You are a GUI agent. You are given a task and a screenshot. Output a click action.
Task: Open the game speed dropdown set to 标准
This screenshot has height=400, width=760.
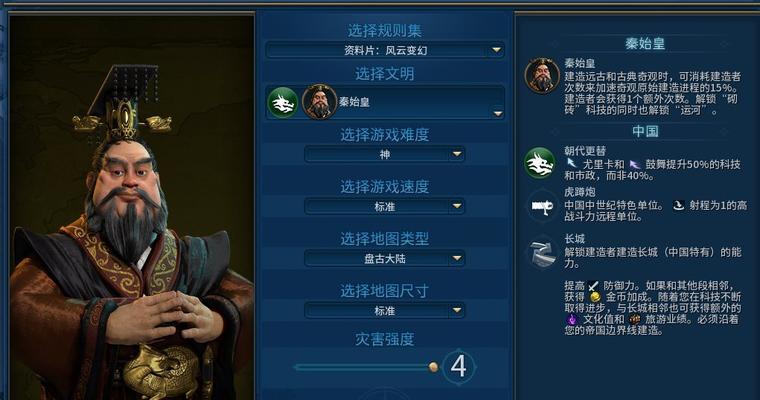[x=385, y=207]
